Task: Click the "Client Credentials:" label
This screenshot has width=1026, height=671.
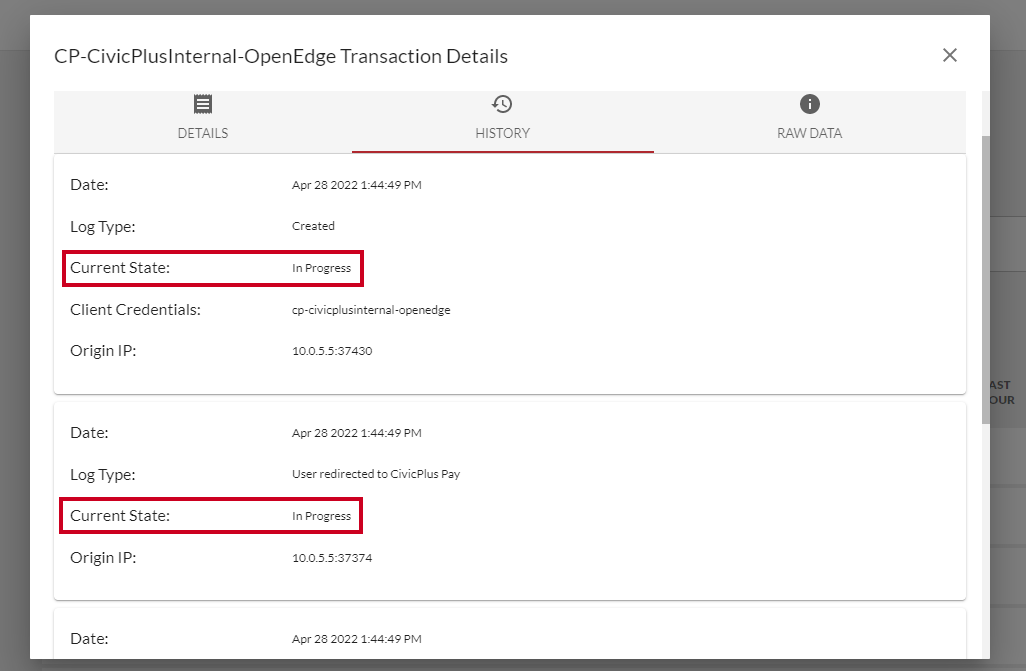Action: [x=135, y=310]
